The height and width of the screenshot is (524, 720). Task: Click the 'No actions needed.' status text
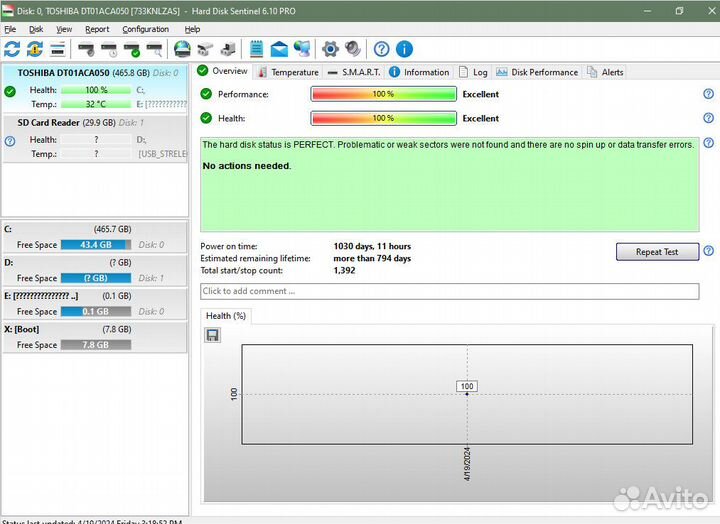pyautogui.click(x=247, y=166)
